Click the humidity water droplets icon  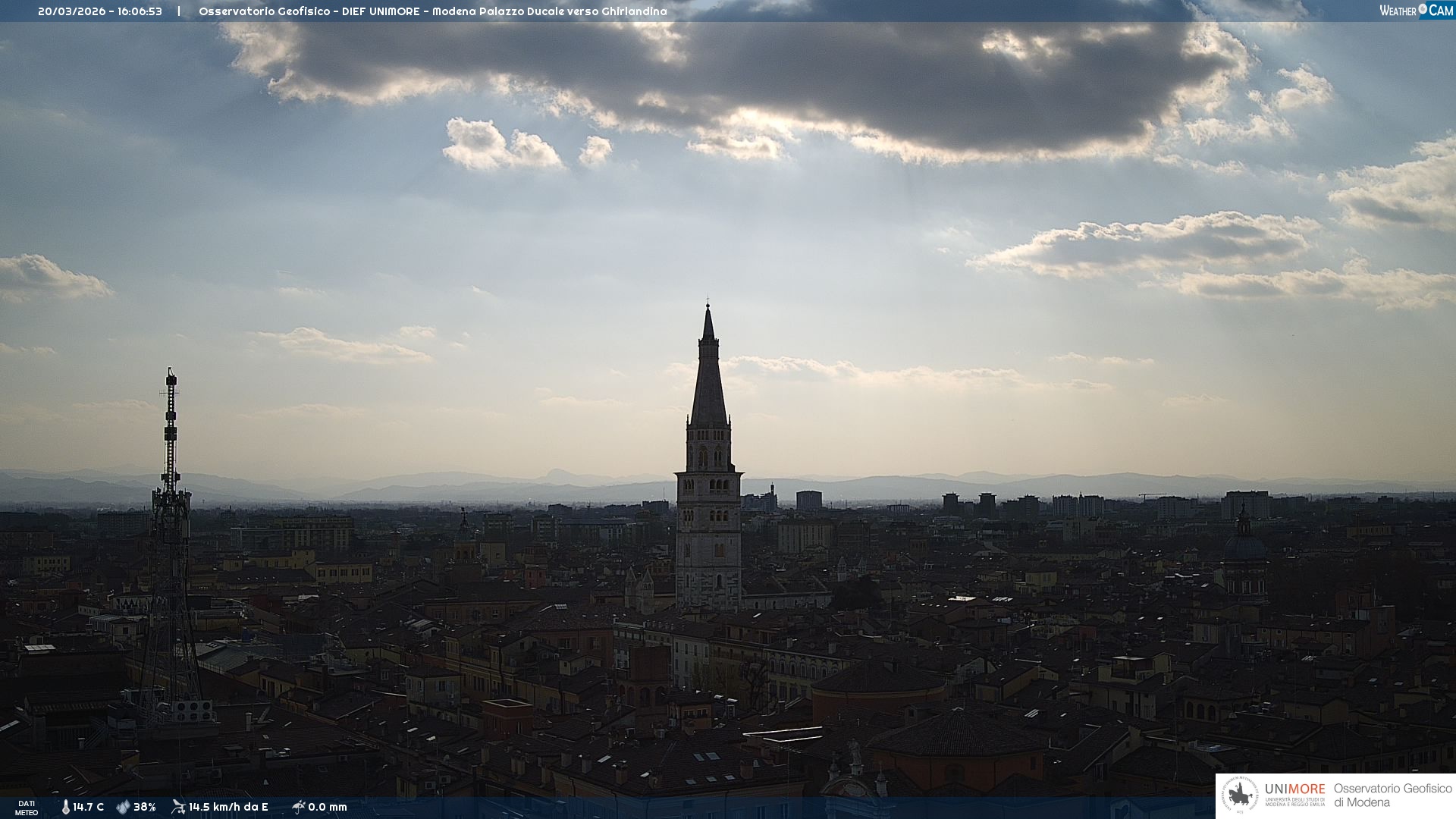[123, 807]
